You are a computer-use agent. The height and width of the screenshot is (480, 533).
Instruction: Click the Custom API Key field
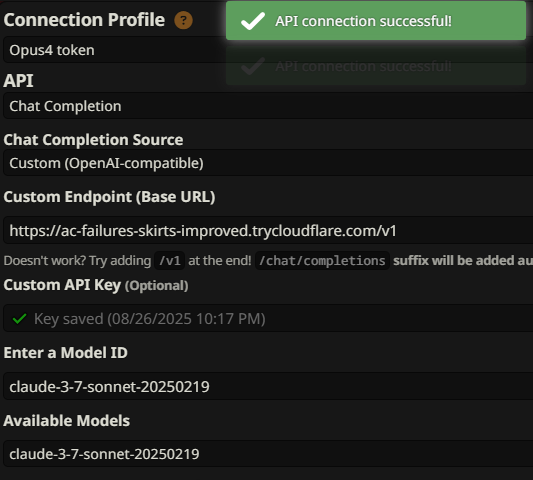pos(268,319)
